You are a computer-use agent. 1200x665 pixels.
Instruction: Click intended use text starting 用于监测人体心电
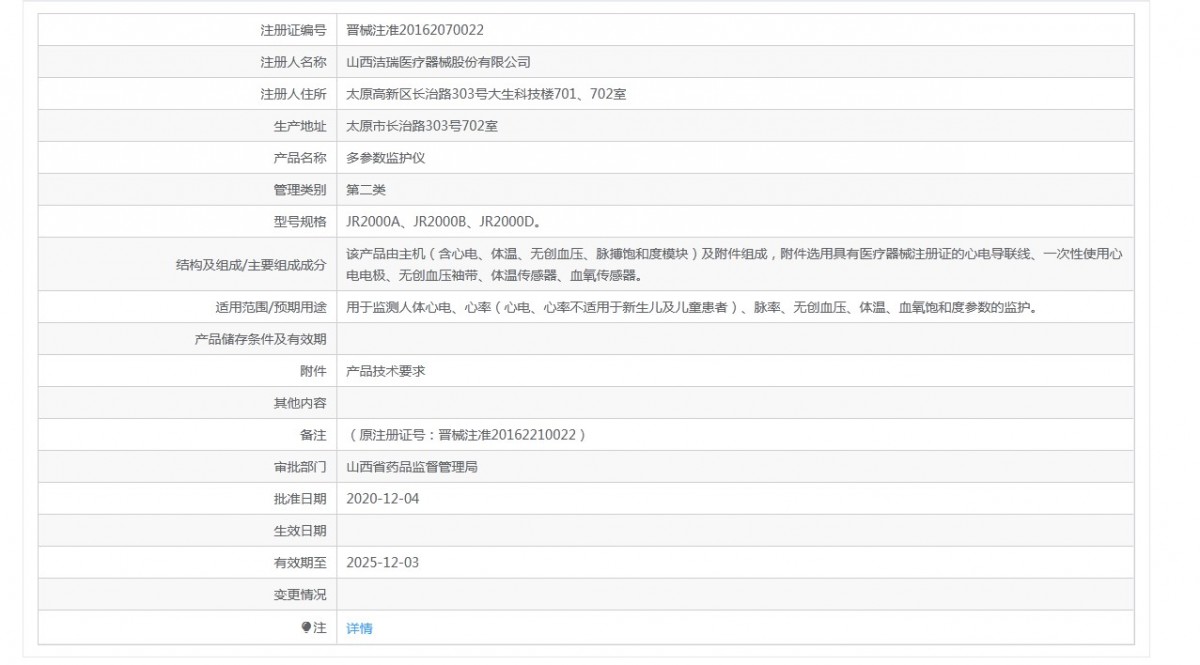pyautogui.click(x=691, y=307)
